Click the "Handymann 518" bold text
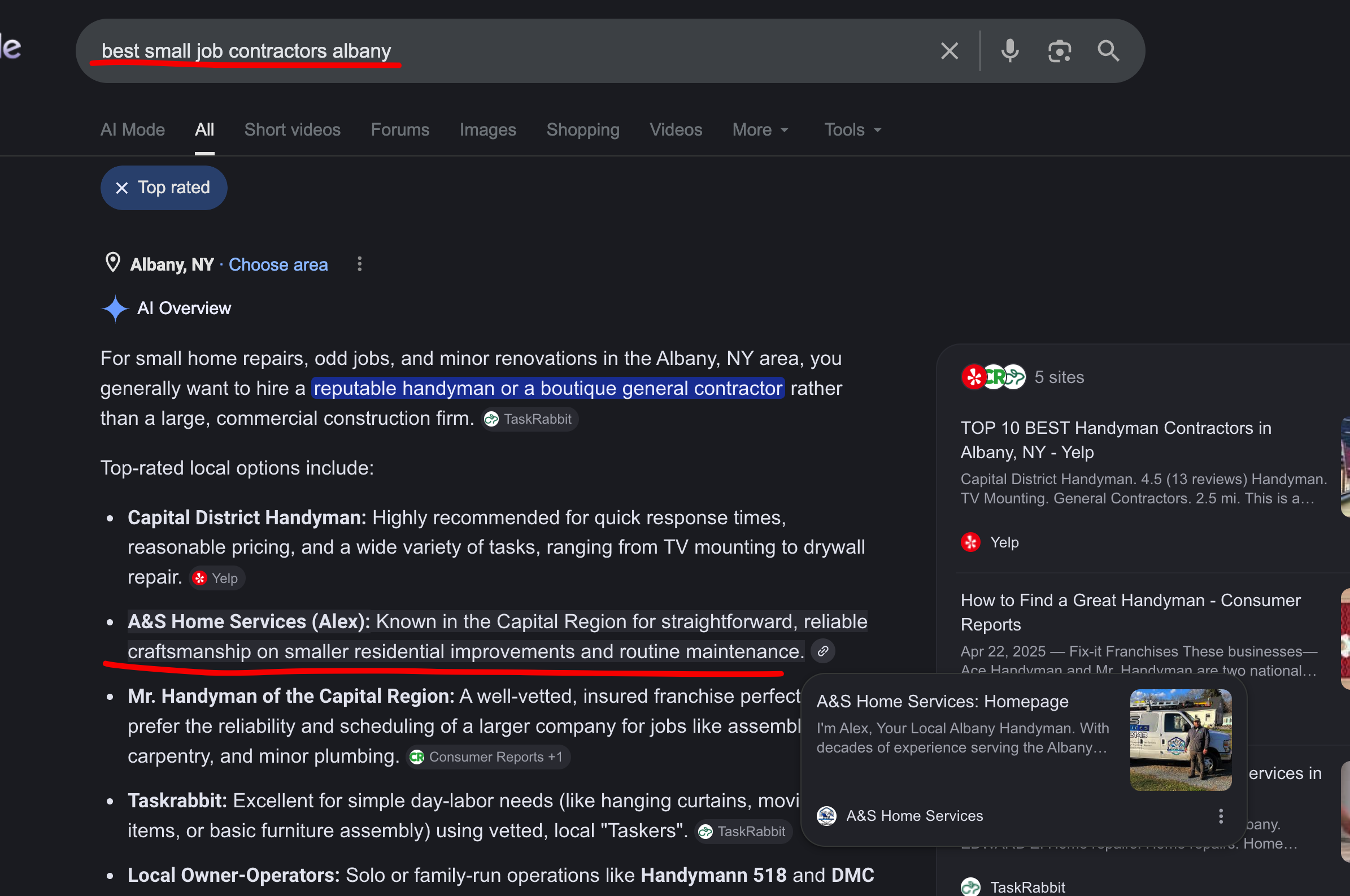The image size is (1350, 896). 713,875
